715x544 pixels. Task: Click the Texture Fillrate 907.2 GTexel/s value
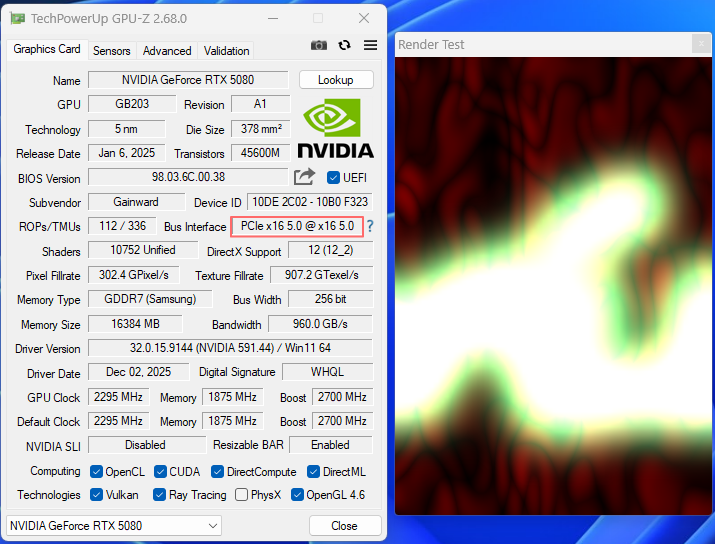point(321,275)
